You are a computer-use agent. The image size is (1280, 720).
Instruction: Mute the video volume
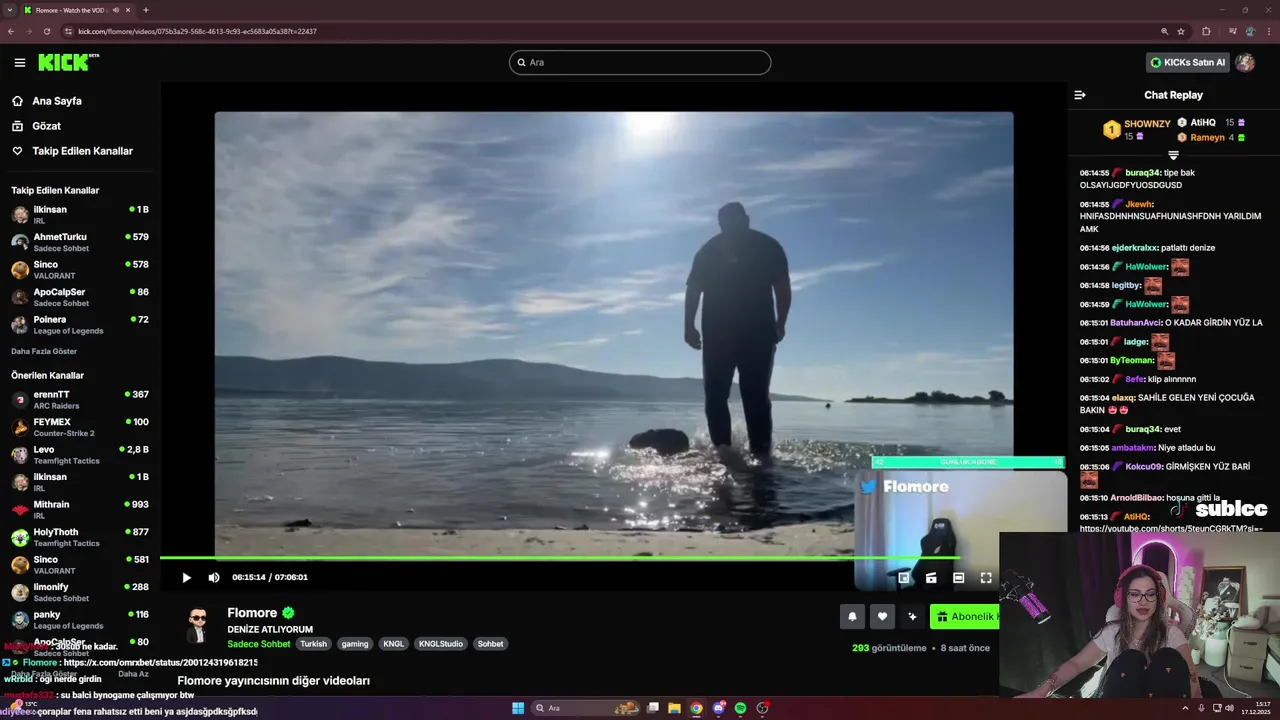point(214,577)
